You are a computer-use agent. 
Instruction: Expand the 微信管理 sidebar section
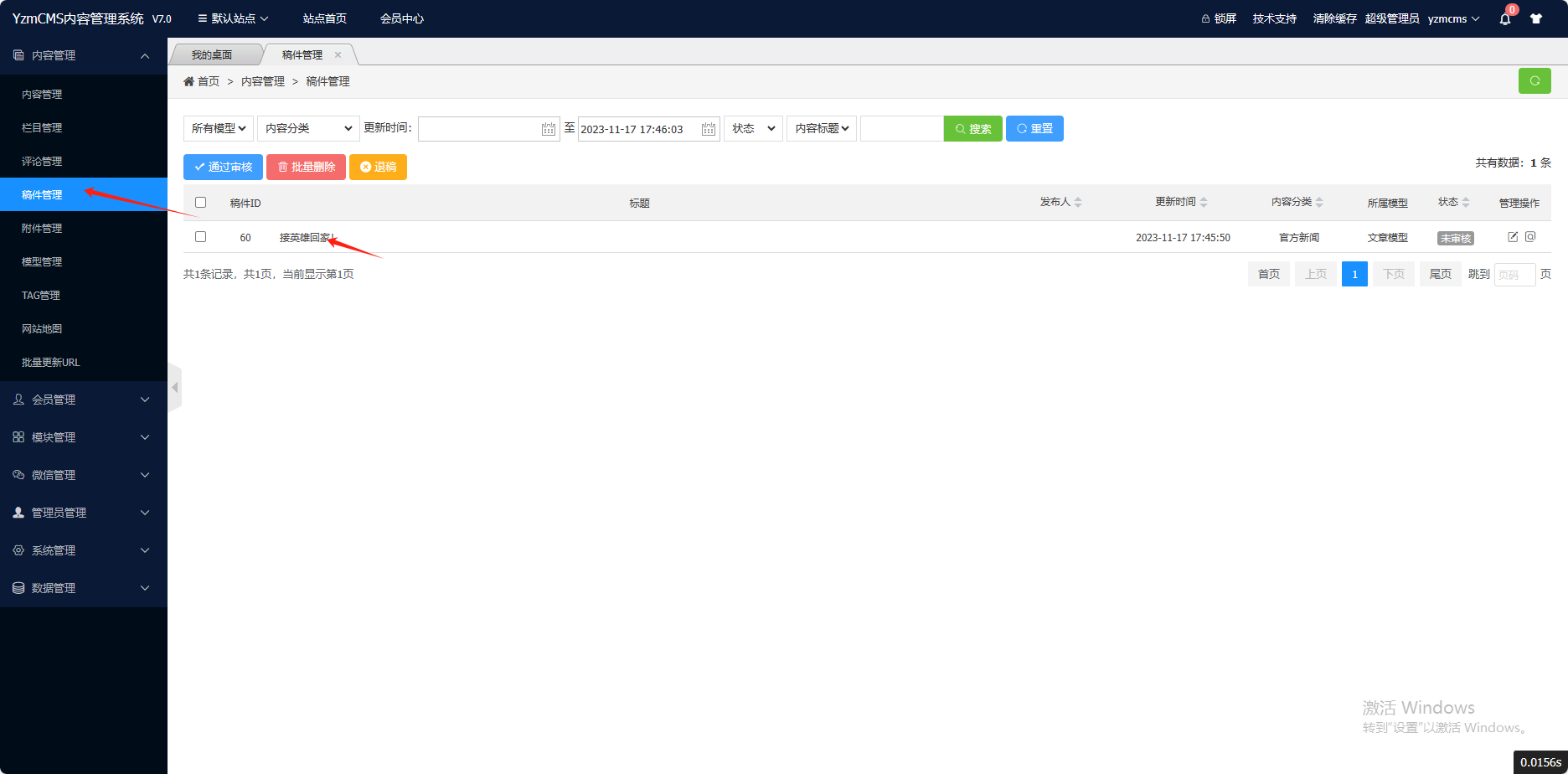coord(84,475)
